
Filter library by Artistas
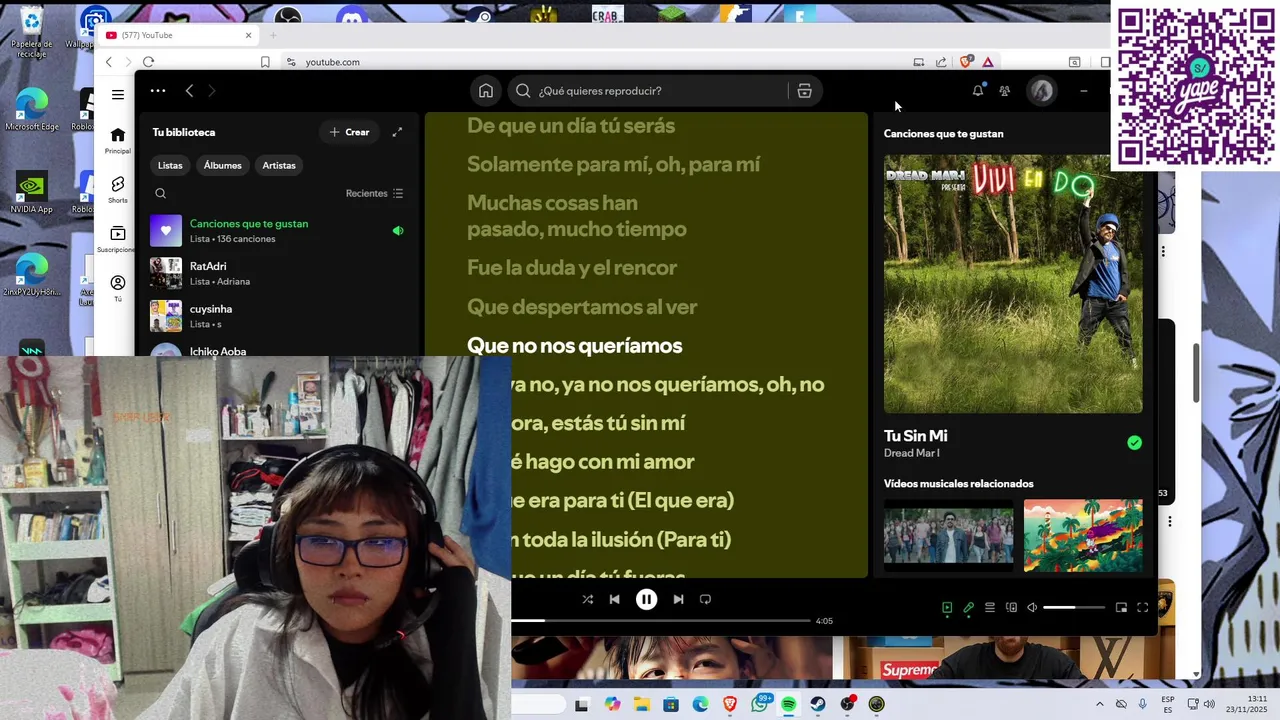click(279, 165)
